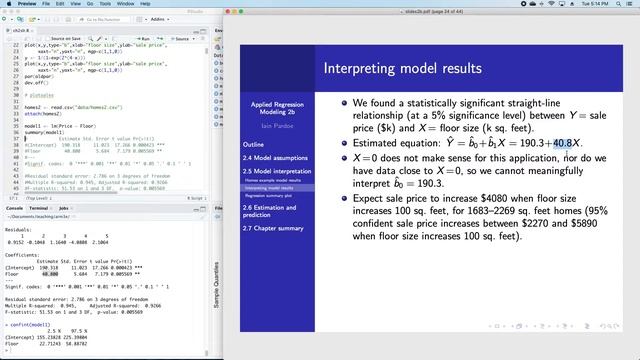Click the New Project icon in RStudio
640x360 pixels.
coord(20,19)
